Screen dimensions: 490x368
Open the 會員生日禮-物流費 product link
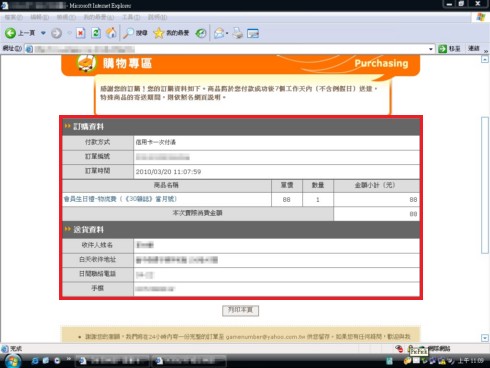pyautogui.click(x=120, y=199)
